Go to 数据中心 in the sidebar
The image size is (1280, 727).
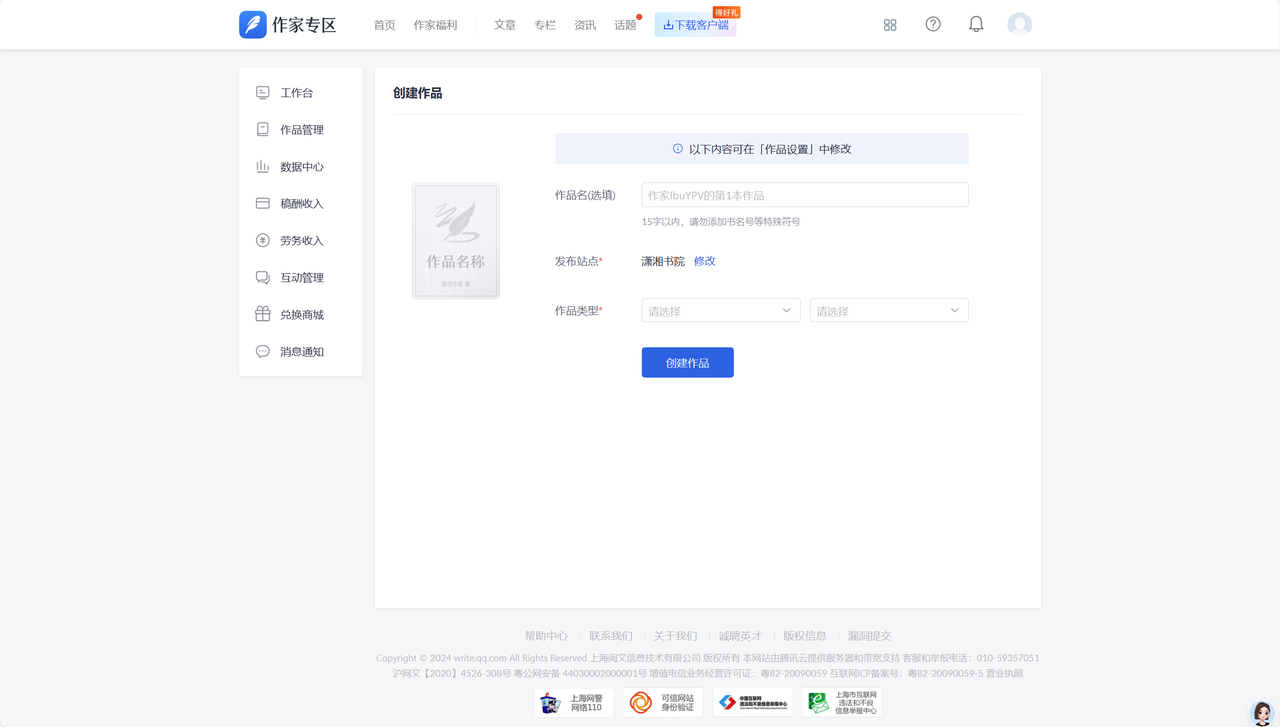(x=301, y=167)
